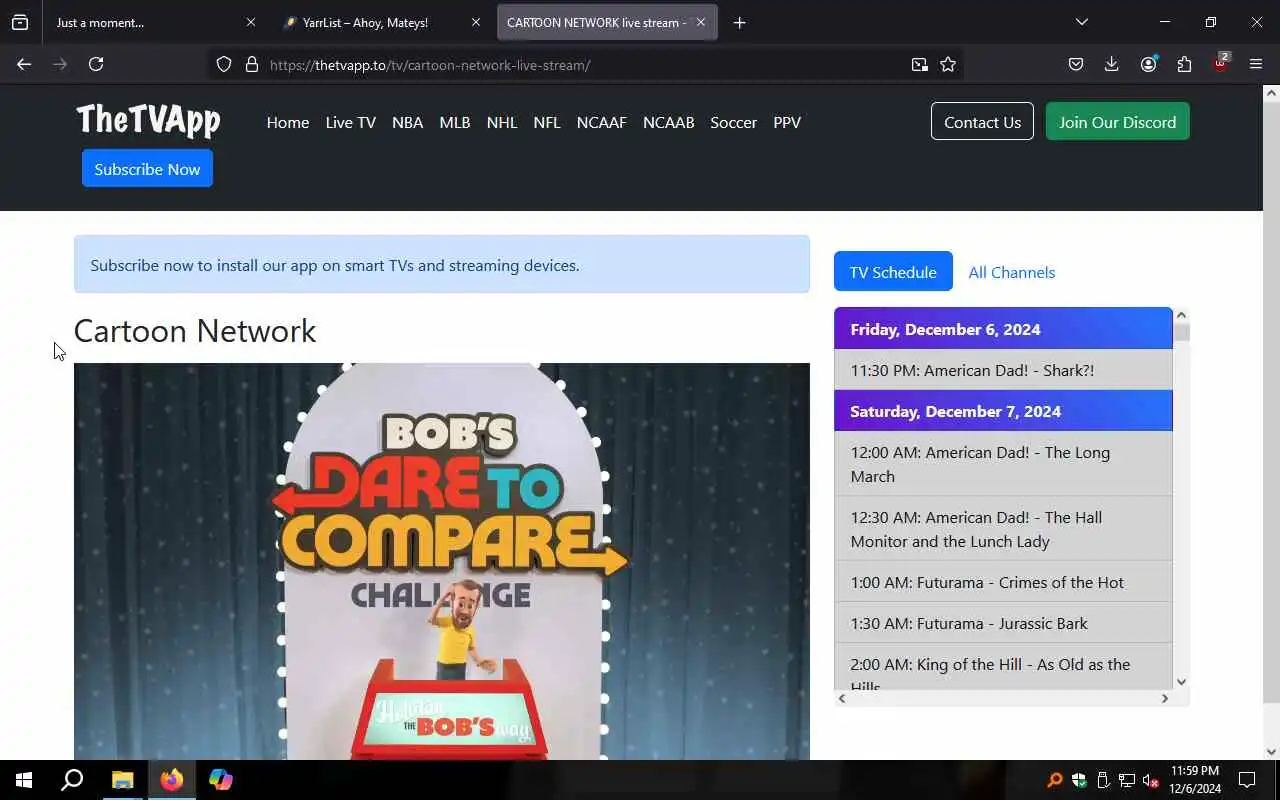Open the Firefox hamburger menu
This screenshot has width=1280, height=800.
pos(1256,64)
